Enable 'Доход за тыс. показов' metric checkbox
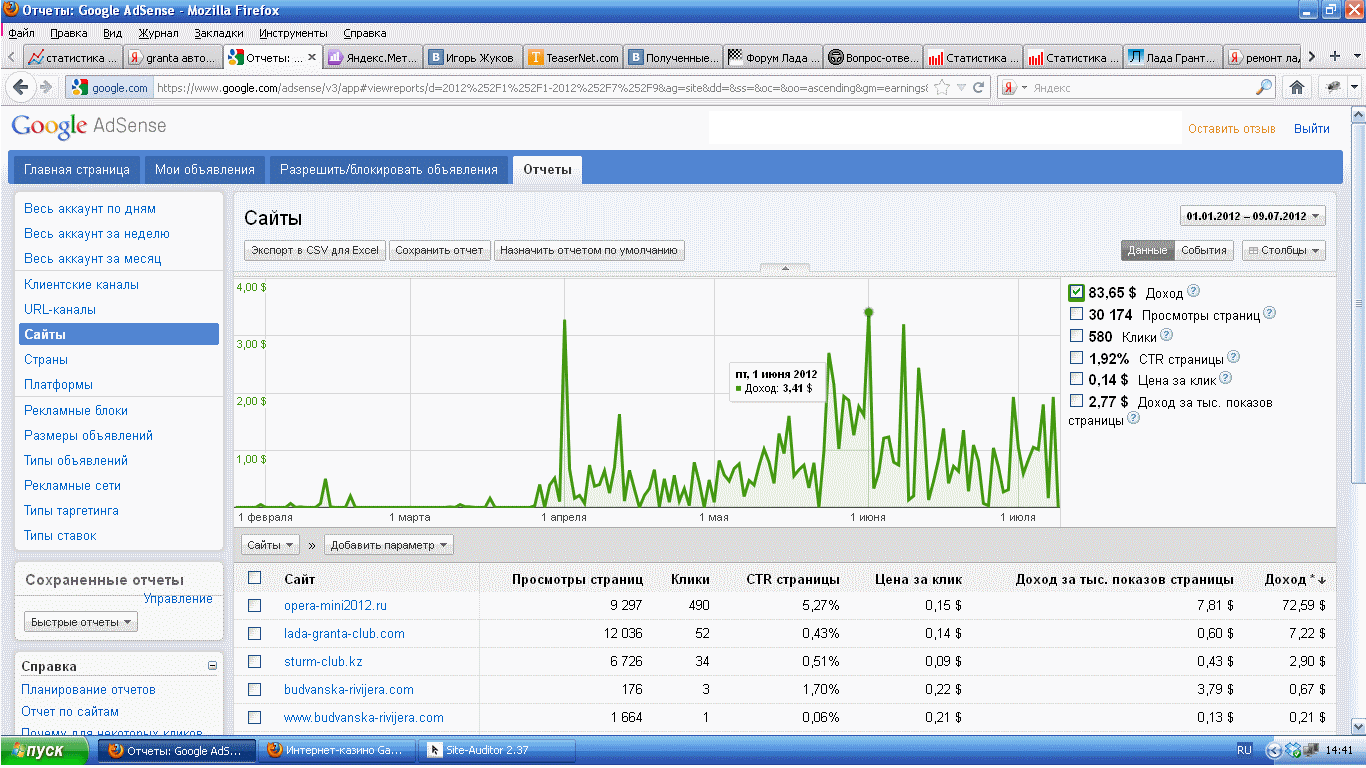The image size is (1366, 768). click(1076, 401)
